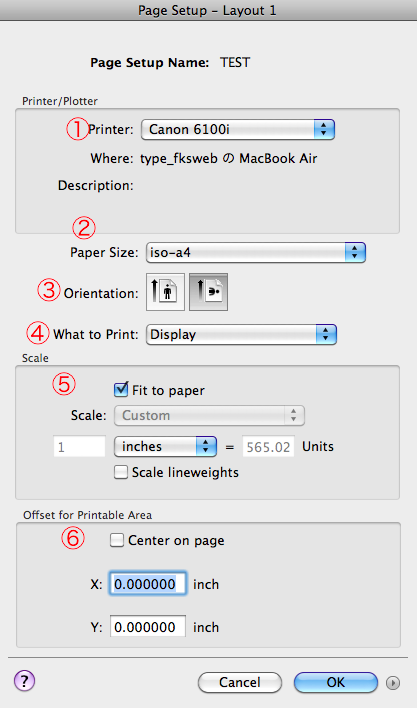
Task: Click the Page Setup - Layout 1 title bar
Action: click(x=208, y=10)
